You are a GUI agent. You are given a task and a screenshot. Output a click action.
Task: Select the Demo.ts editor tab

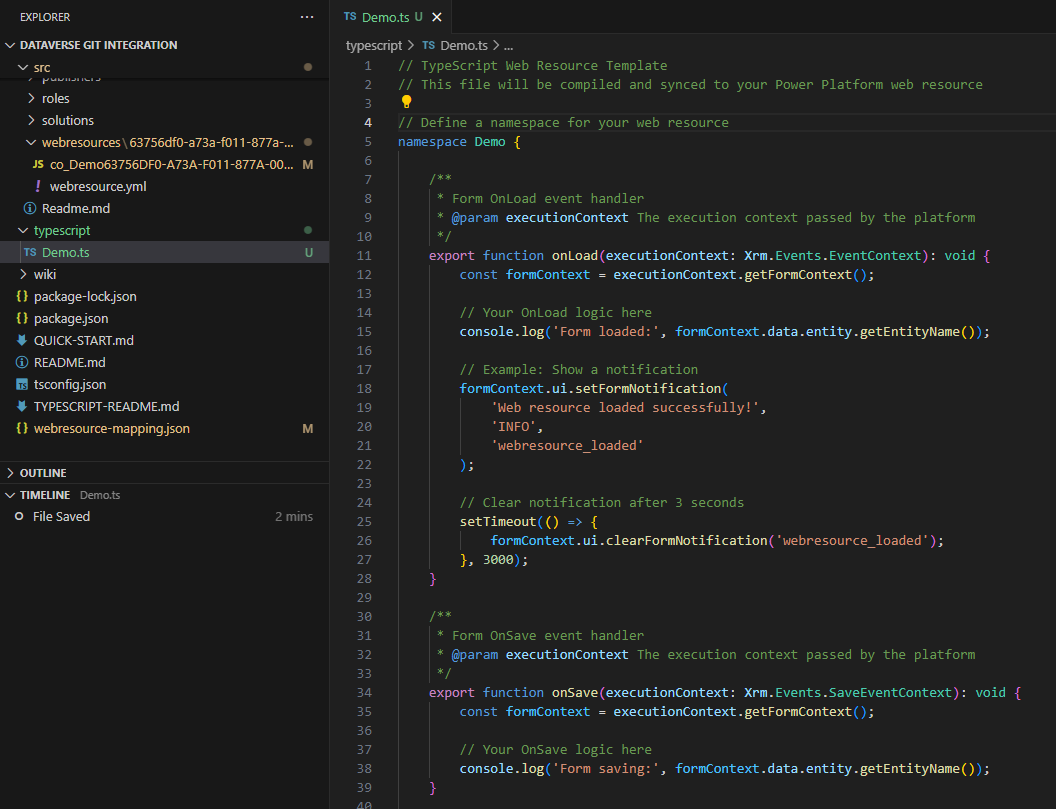(x=391, y=17)
